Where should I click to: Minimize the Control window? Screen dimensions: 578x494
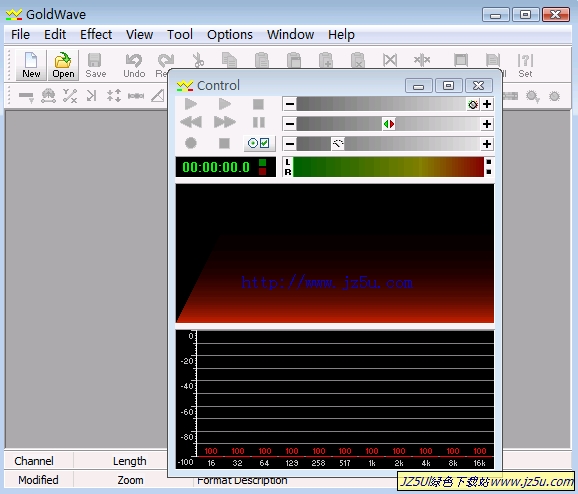tap(418, 86)
